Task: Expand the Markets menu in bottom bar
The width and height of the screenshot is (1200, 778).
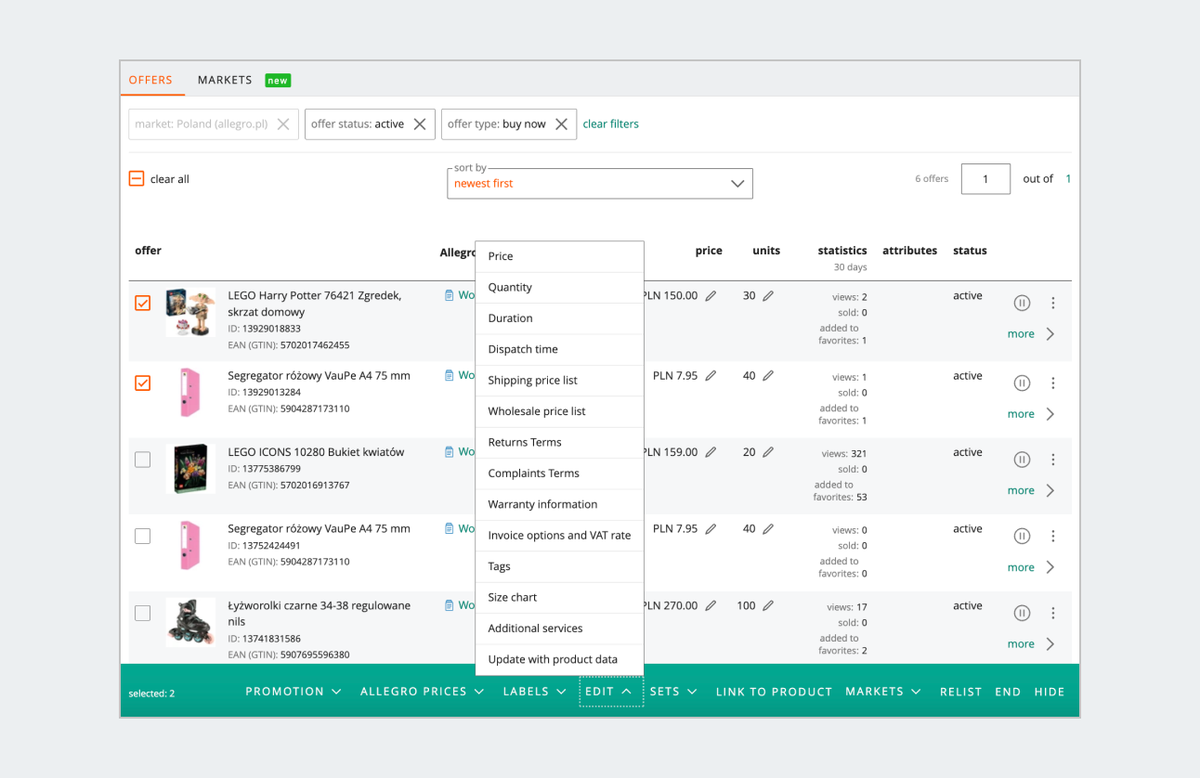Action: point(883,691)
